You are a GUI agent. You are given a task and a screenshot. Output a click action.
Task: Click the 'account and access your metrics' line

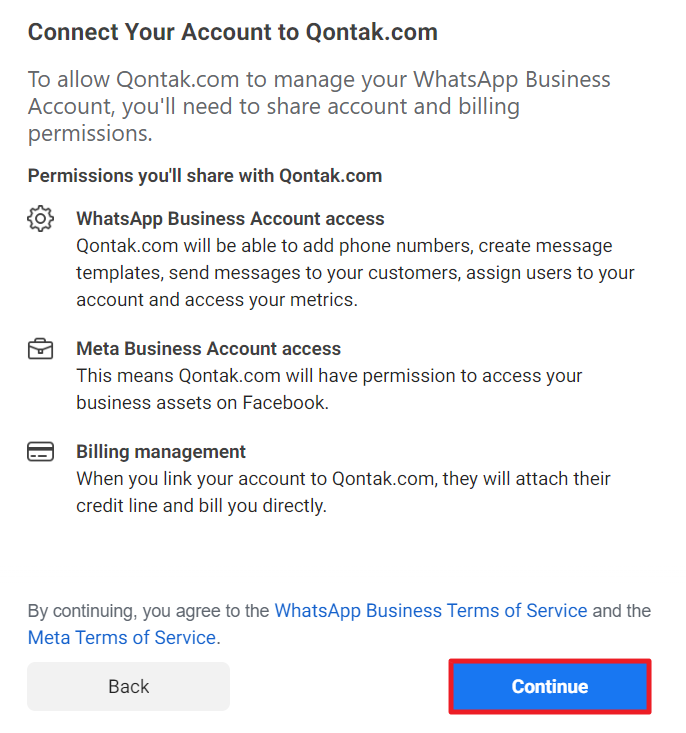click(x=217, y=300)
